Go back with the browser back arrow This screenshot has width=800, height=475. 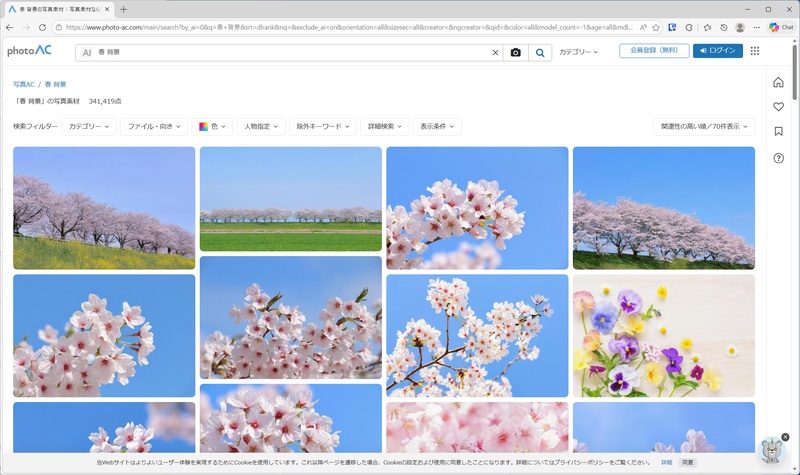click(x=10, y=28)
